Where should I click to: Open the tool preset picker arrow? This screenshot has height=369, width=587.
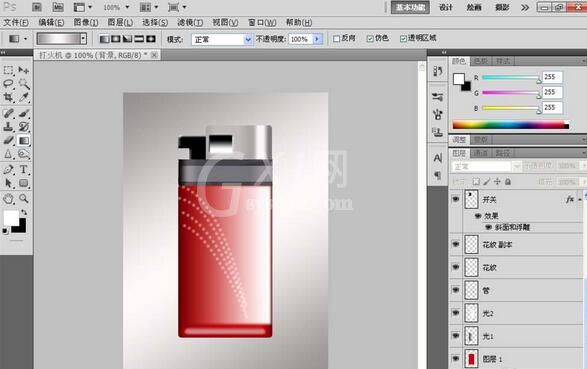click(x=25, y=39)
